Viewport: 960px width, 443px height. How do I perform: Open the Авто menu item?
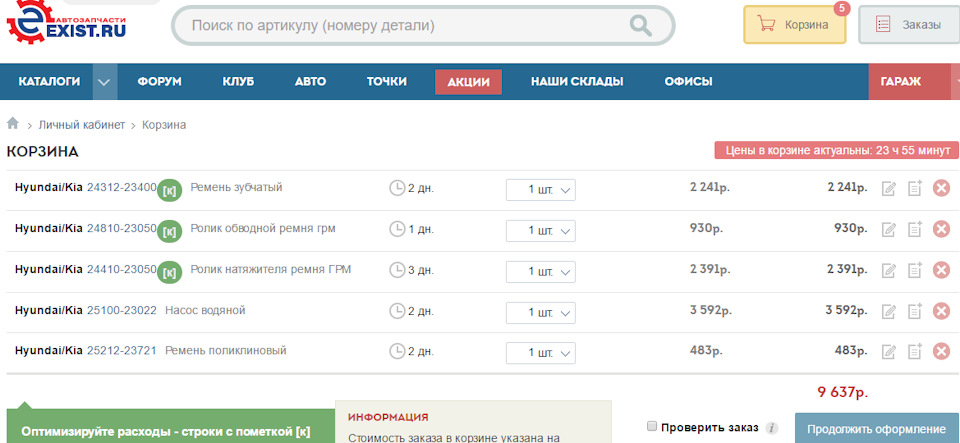(310, 81)
